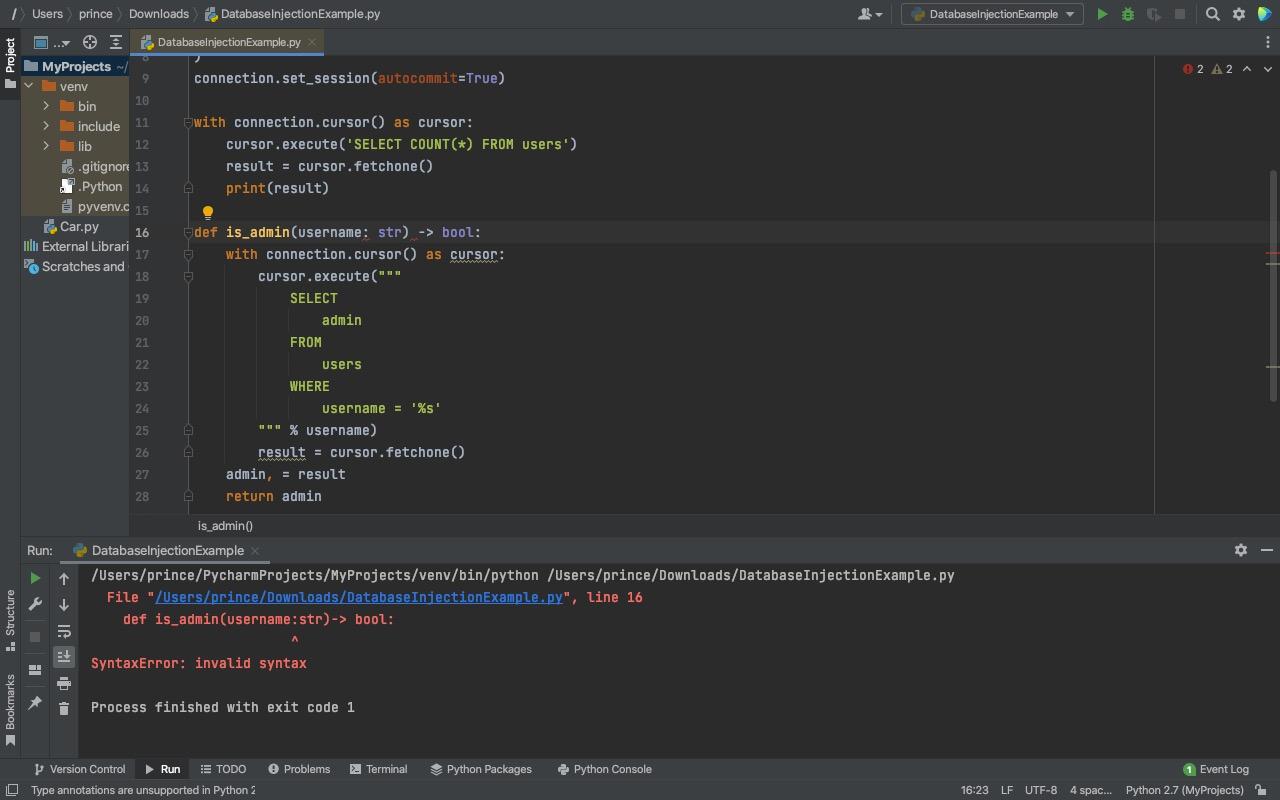The image size is (1280, 800).
Task: Click the Print icon in Run console
Action: click(x=64, y=683)
